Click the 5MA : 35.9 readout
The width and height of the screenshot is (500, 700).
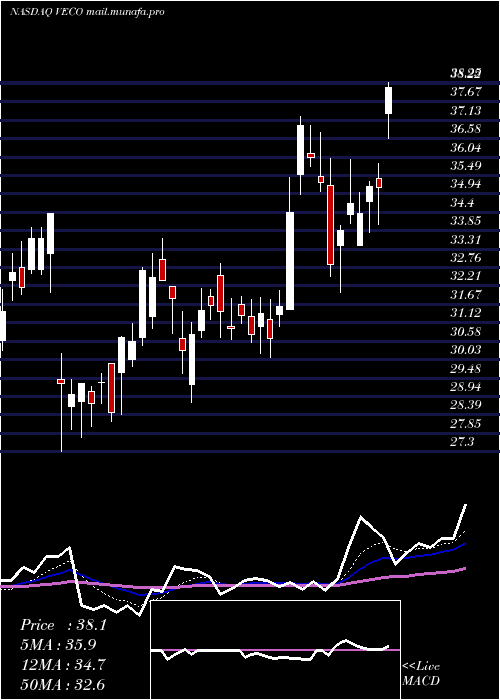pos(58,645)
